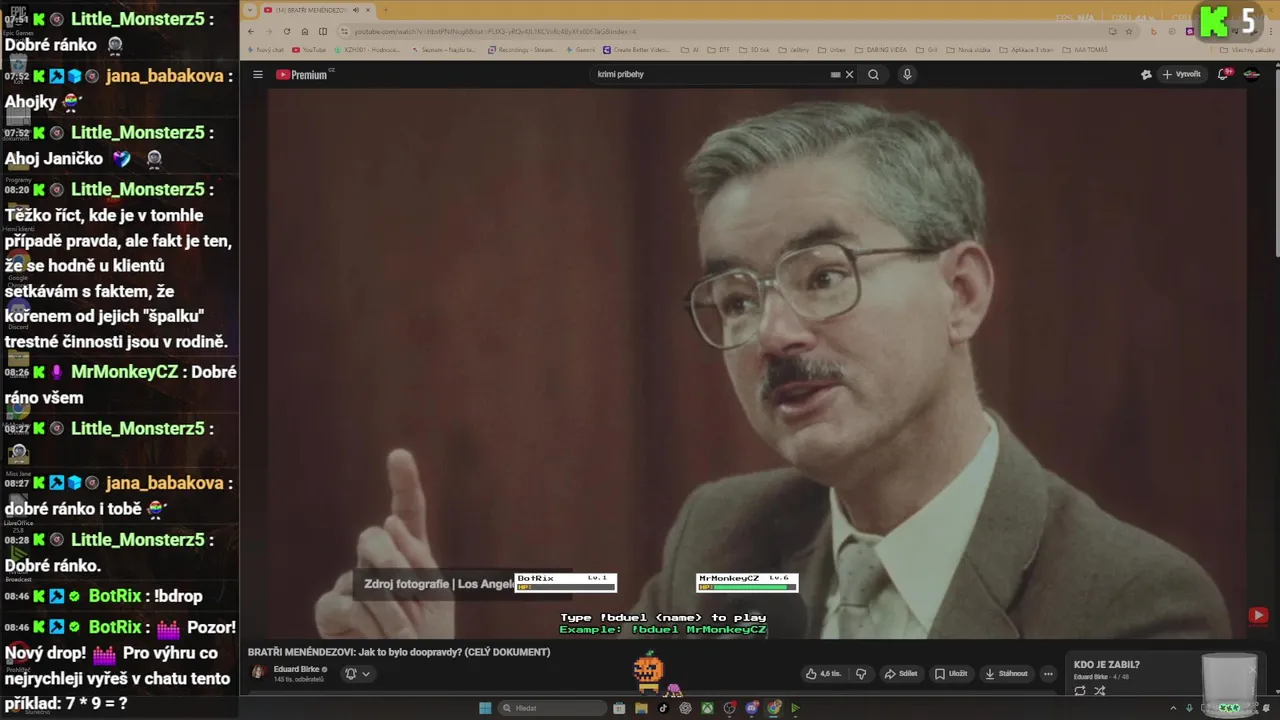Reload the browser page

[x=287, y=31]
